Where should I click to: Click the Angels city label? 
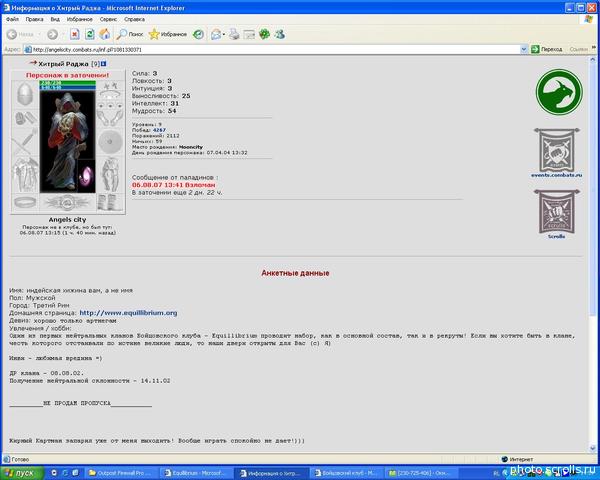pyautogui.click(x=67, y=220)
